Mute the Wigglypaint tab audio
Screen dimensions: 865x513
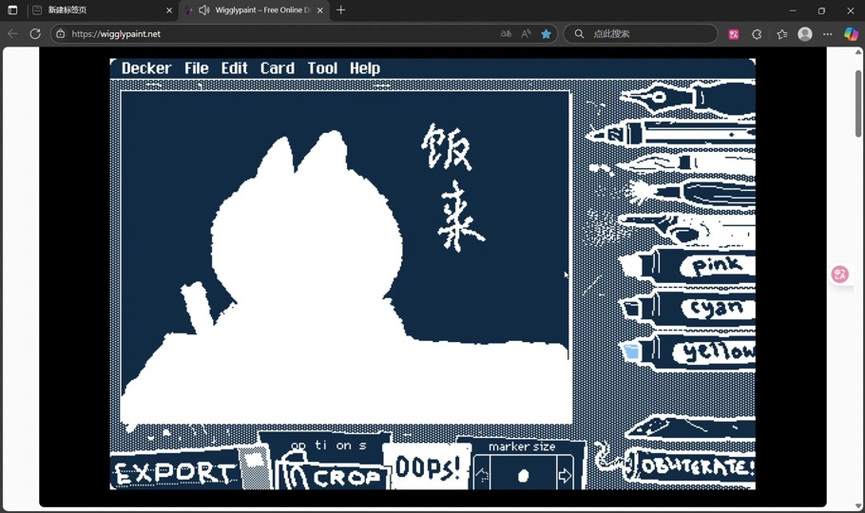(x=204, y=10)
